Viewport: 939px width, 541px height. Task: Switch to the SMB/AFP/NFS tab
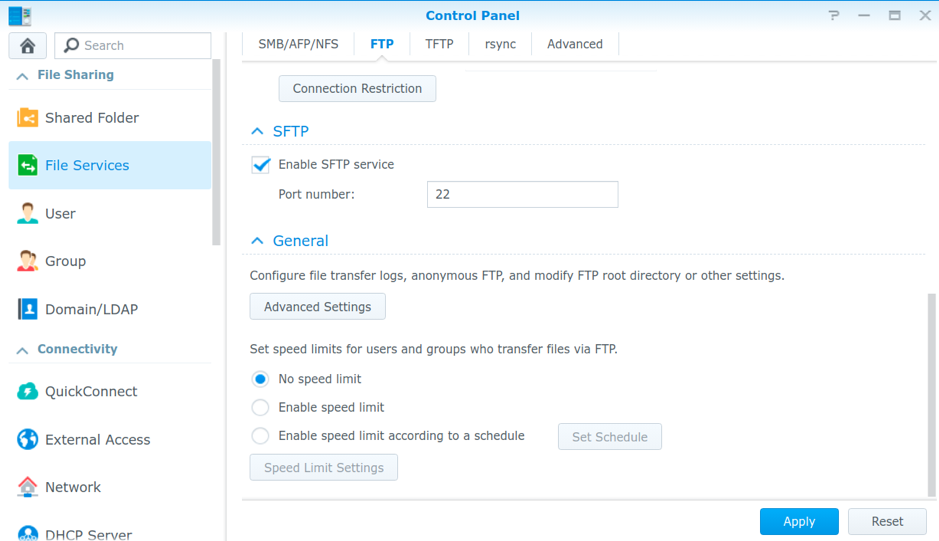tap(298, 44)
